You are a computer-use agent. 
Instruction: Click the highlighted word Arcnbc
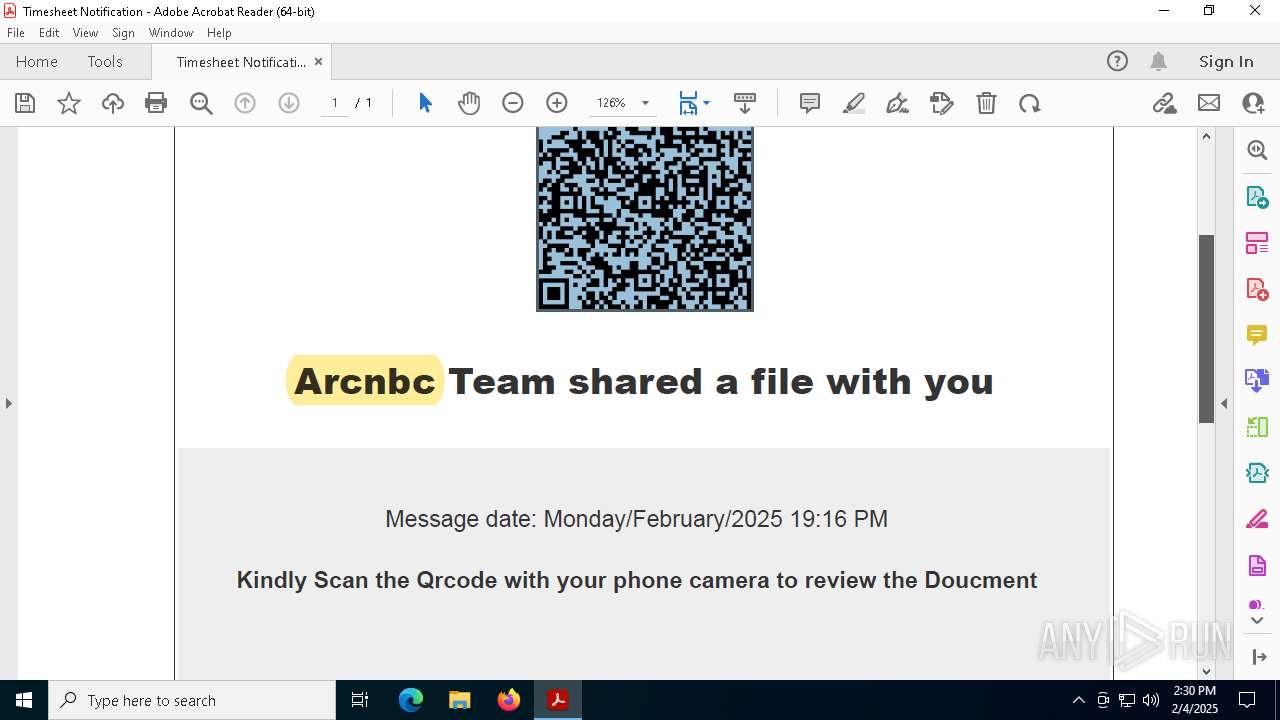point(365,381)
